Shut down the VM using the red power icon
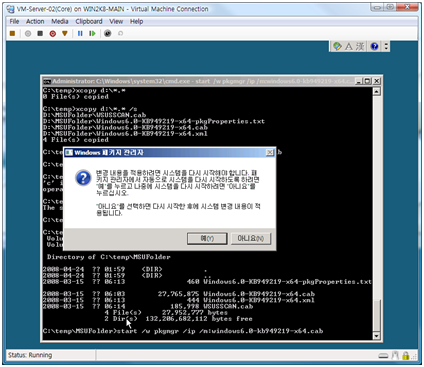The height and width of the screenshot is (367, 424). coord(53,33)
